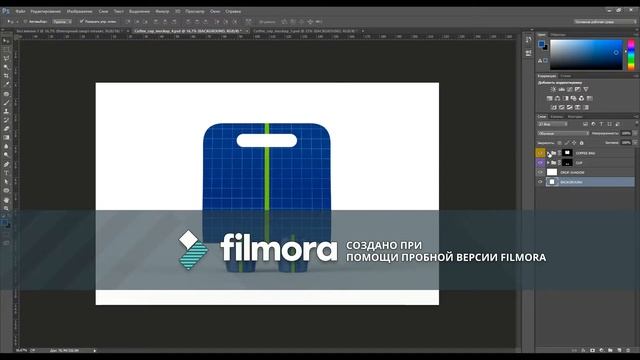The image size is (640, 360).
Task: Toggle the Auto-Select checkbox
Action: [x=25, y=22]
